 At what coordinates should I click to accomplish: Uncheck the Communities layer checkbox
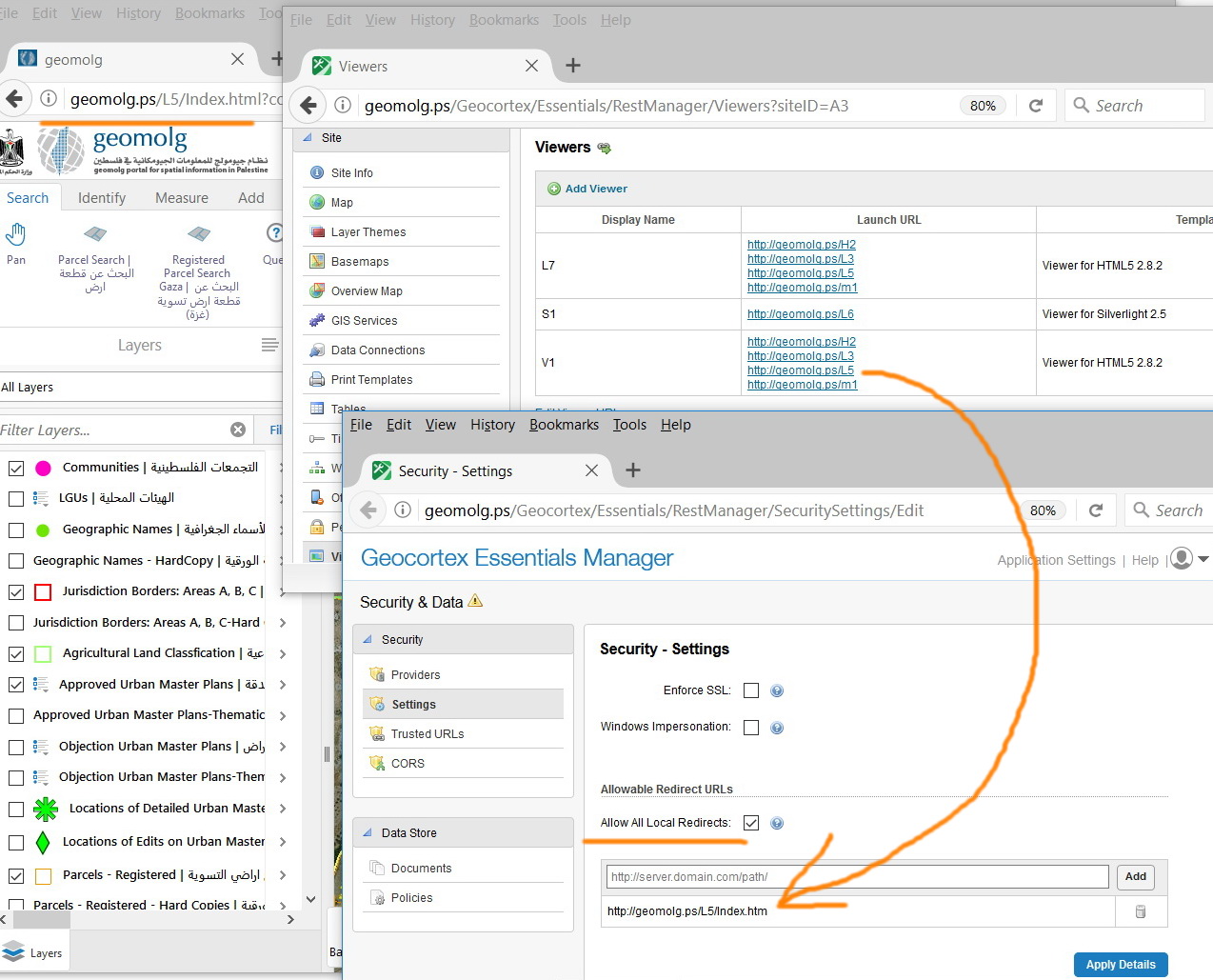16,468
